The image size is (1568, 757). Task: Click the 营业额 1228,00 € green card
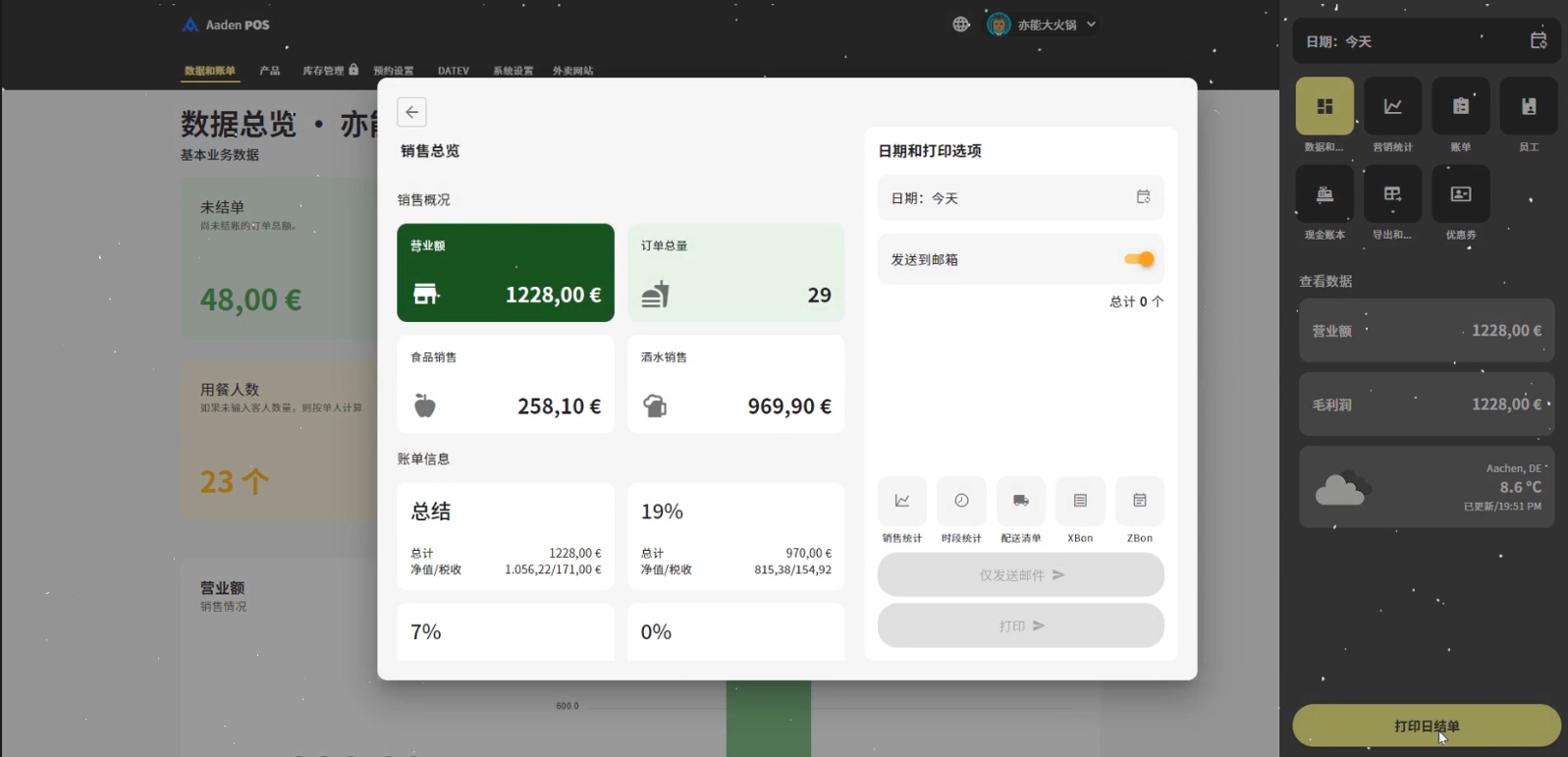505,273
